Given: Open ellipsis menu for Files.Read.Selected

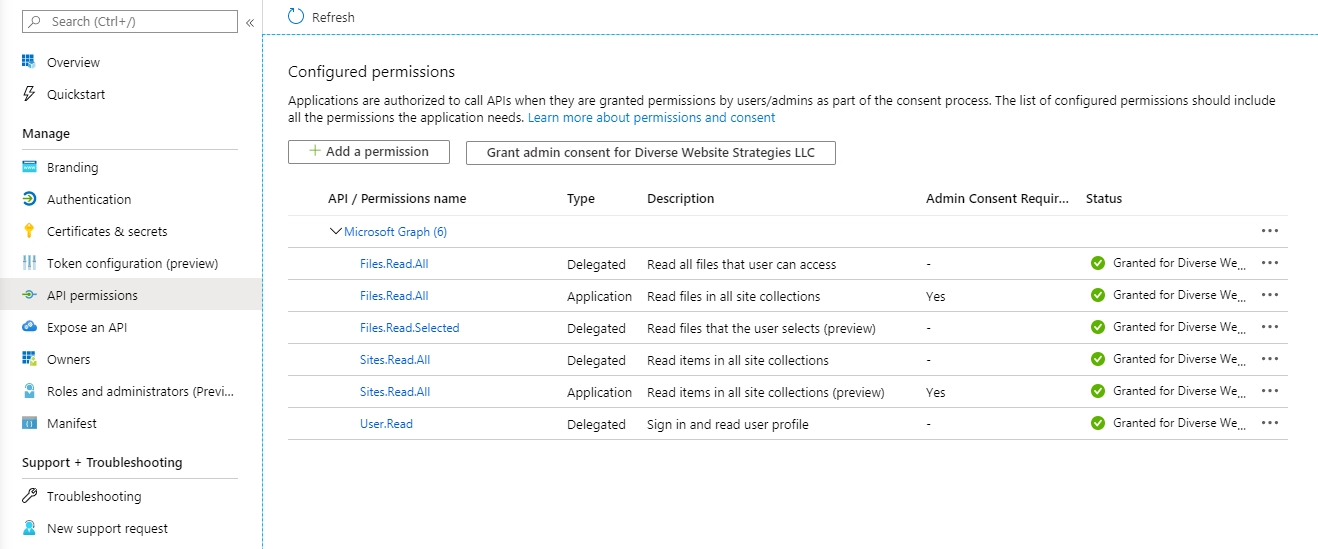Looking at the screenshot, I should (x=1270, y=327).
